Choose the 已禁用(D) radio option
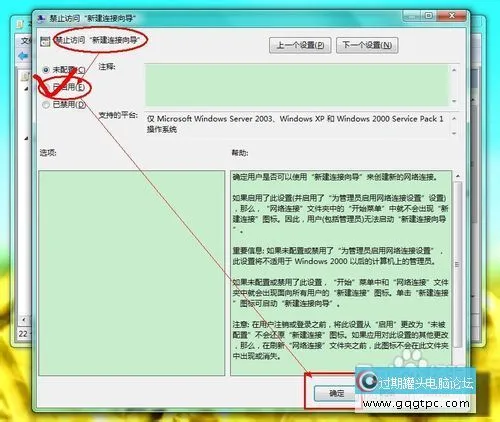The height and width of the screenshot is (422, 500). pyautogui.click(x=46, y=105)
